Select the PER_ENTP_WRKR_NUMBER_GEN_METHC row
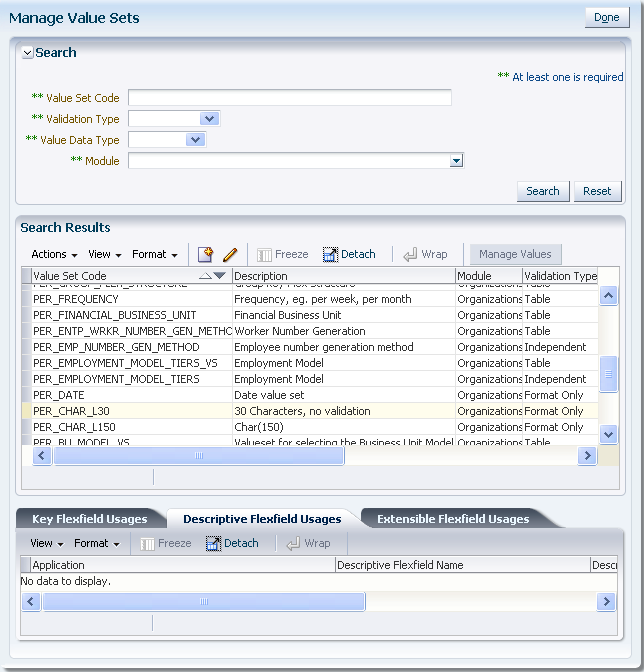 pyautogui.click(x=310, y=331)
